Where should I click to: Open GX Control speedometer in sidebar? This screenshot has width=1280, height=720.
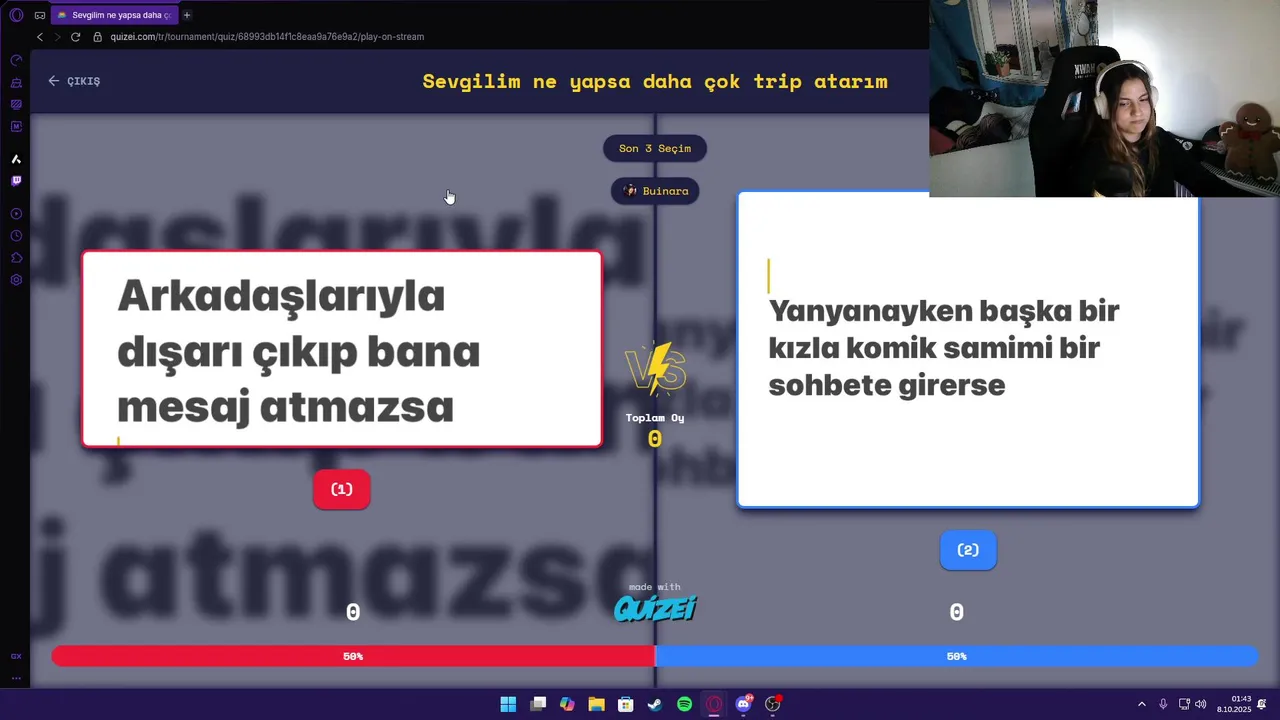pos(16,60)
